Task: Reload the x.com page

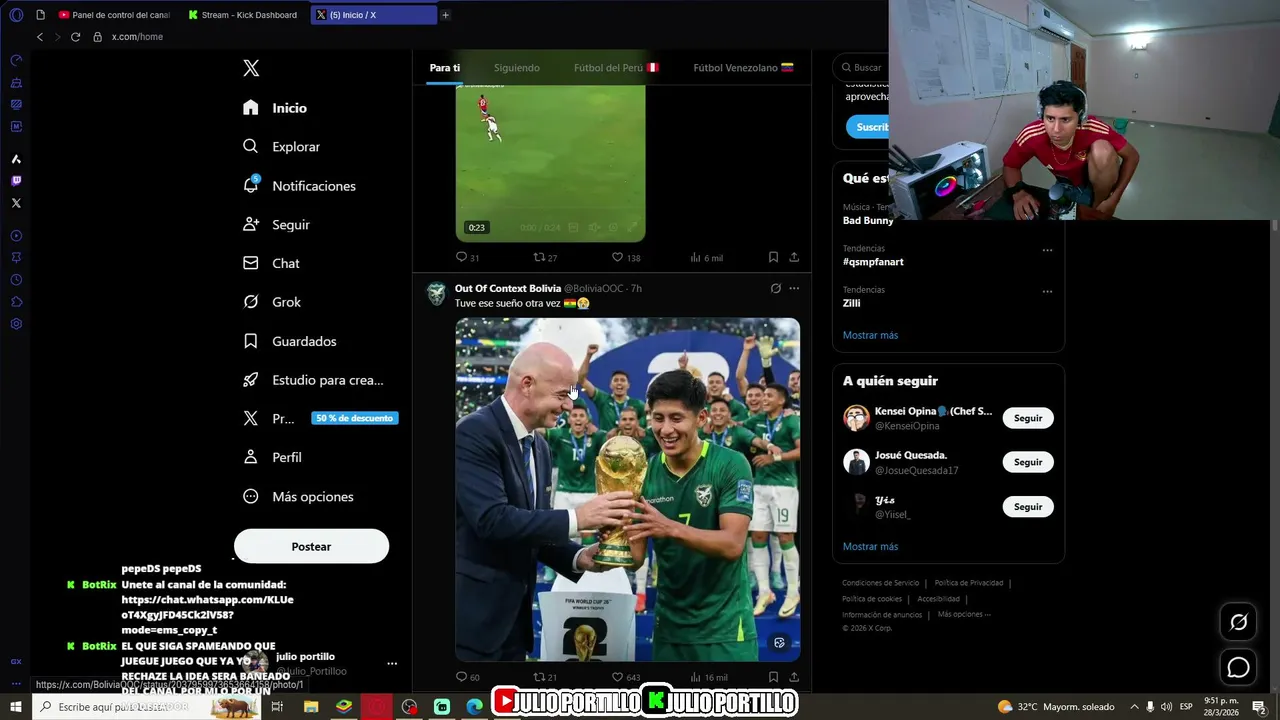Action: (x=75, y=37)
